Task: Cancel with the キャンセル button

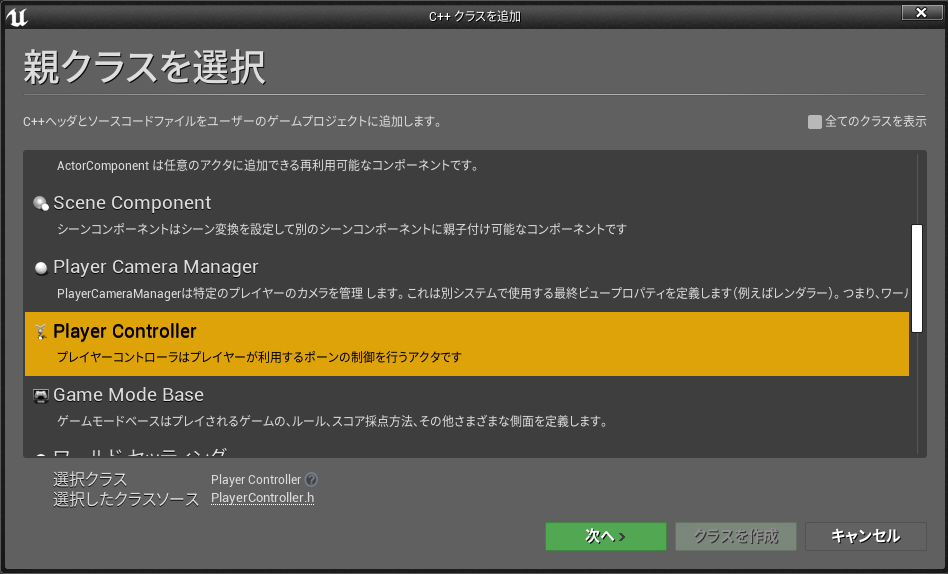Action: 866,536
